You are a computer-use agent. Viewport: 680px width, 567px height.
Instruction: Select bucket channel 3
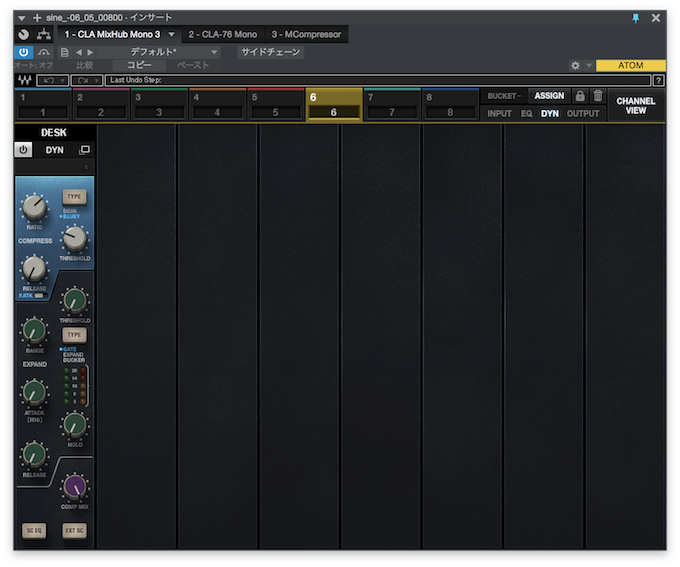[x=159, y=105]
